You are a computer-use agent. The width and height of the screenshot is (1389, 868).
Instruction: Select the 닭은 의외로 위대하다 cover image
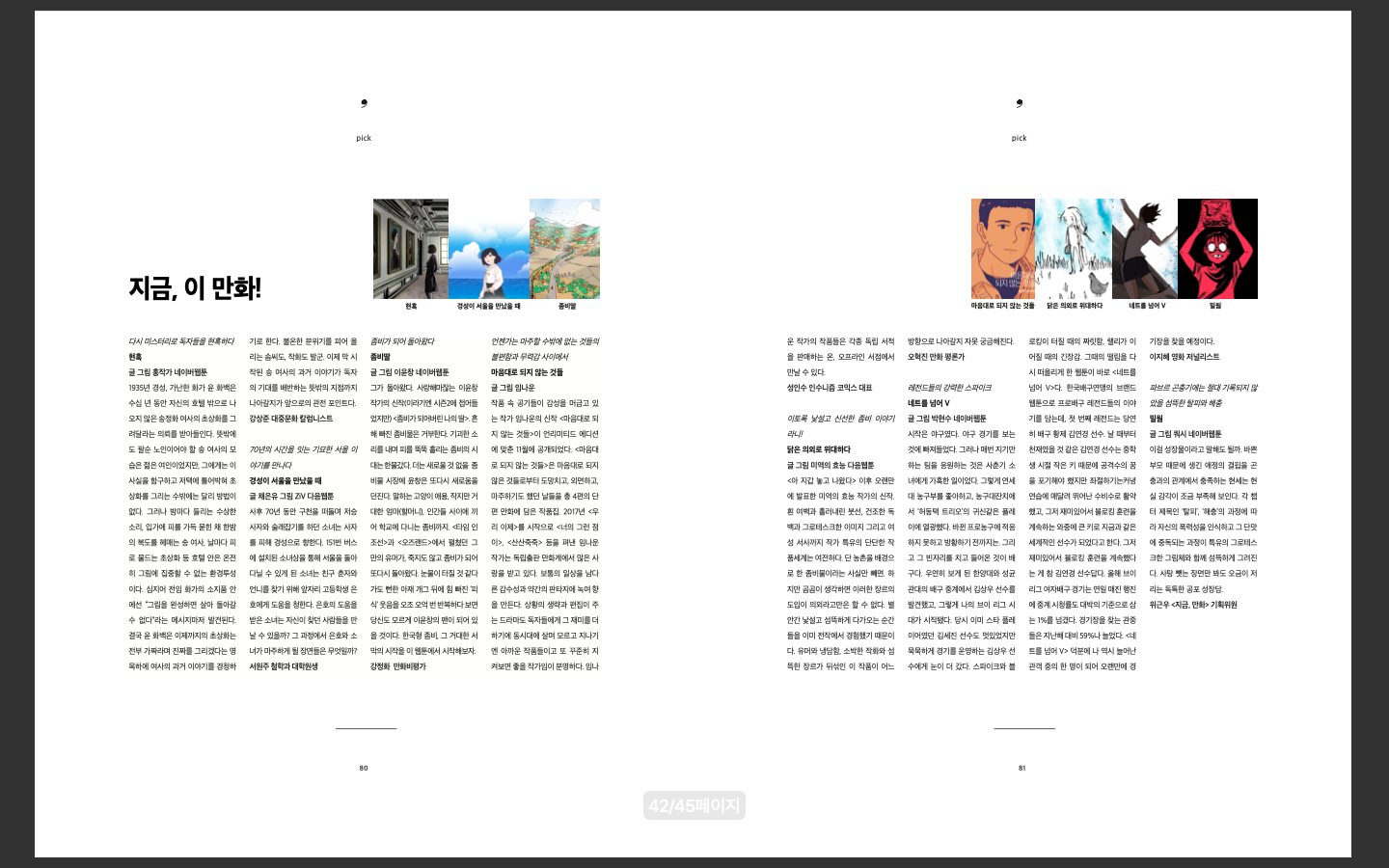click(x=1074, y=249)
